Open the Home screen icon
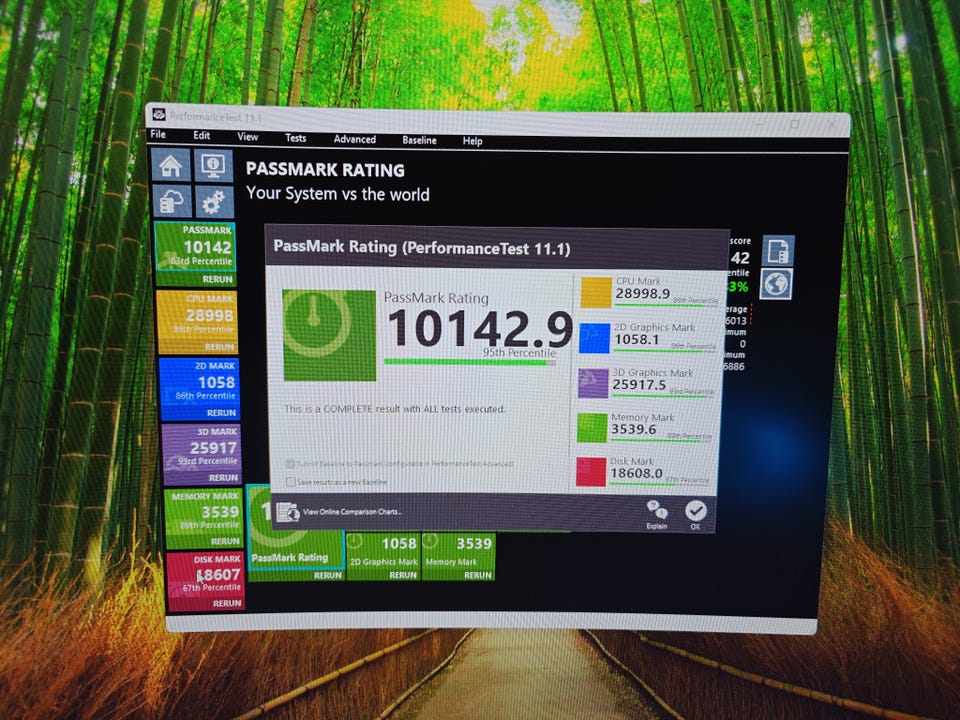The image size is (960, 720). [171, 165]
